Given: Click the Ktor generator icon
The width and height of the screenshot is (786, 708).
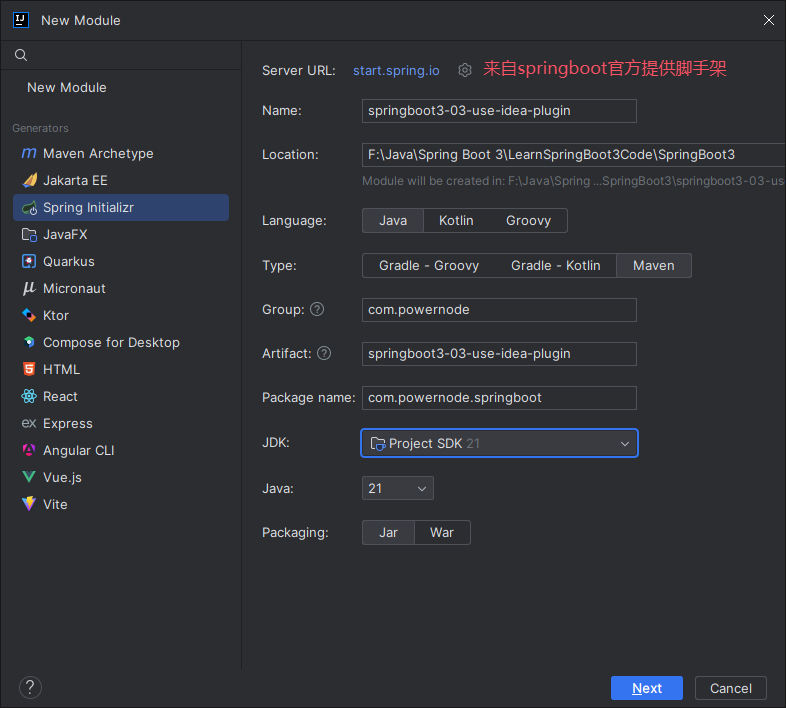Looking at the screenshot, I should pyautogui.click(x=29, y=316).
